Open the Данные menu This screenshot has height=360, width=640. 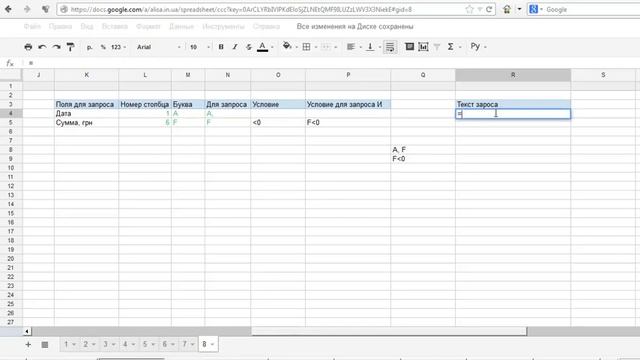click(x=181, y=27)
